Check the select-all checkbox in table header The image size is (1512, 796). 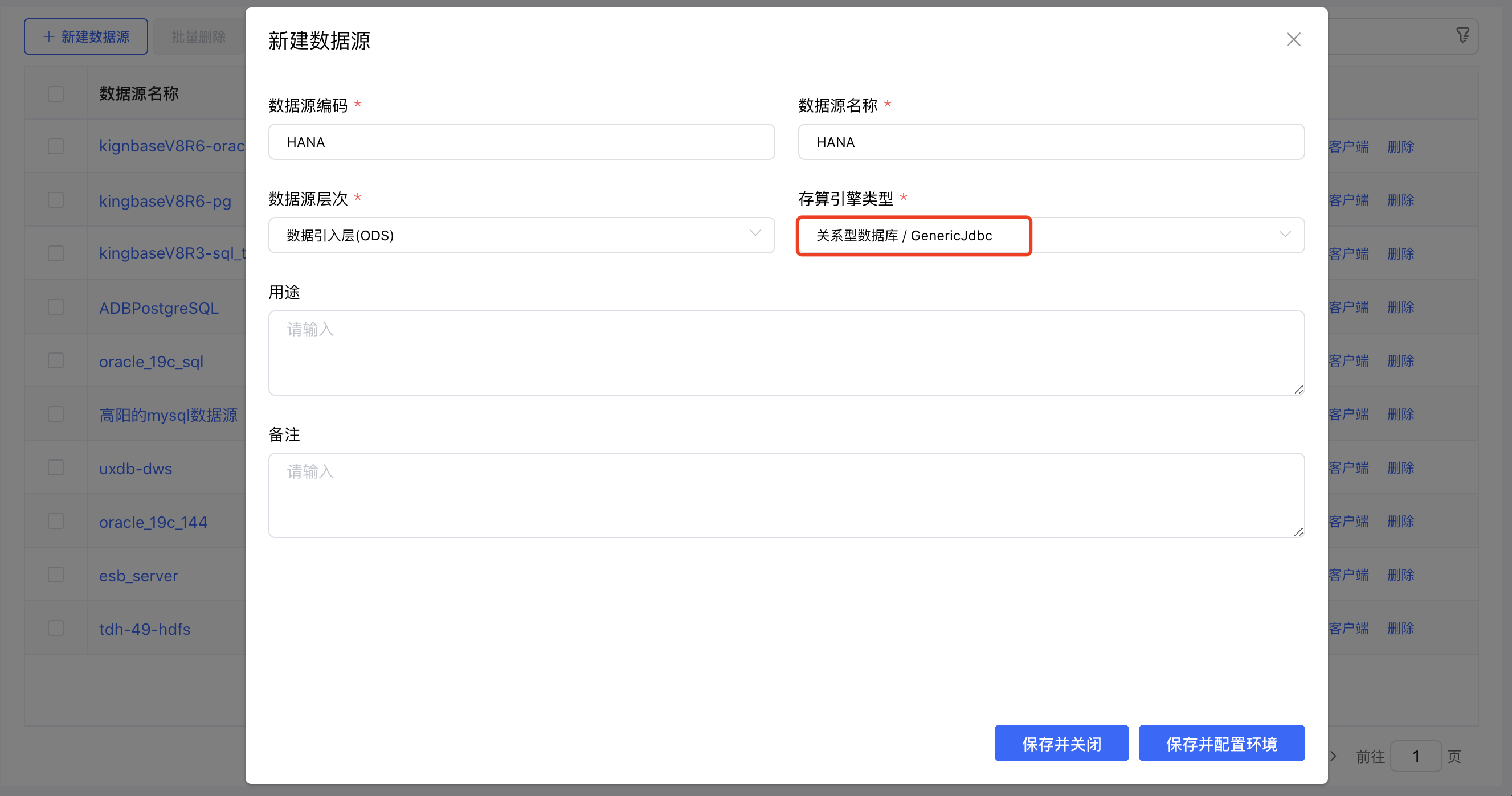(x=56, y=93)
